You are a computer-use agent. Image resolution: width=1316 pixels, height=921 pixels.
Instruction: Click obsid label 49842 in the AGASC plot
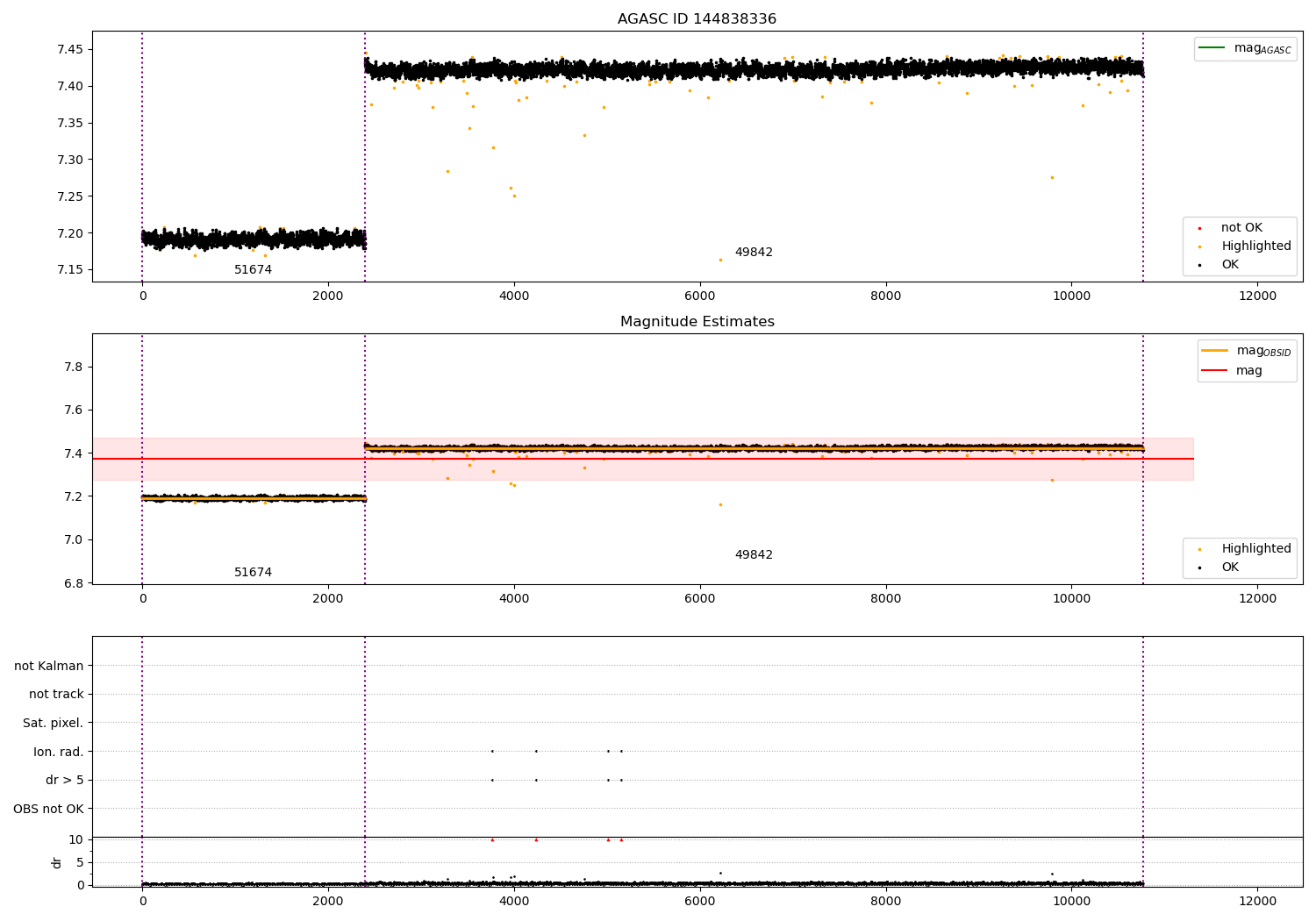point(754,253)
